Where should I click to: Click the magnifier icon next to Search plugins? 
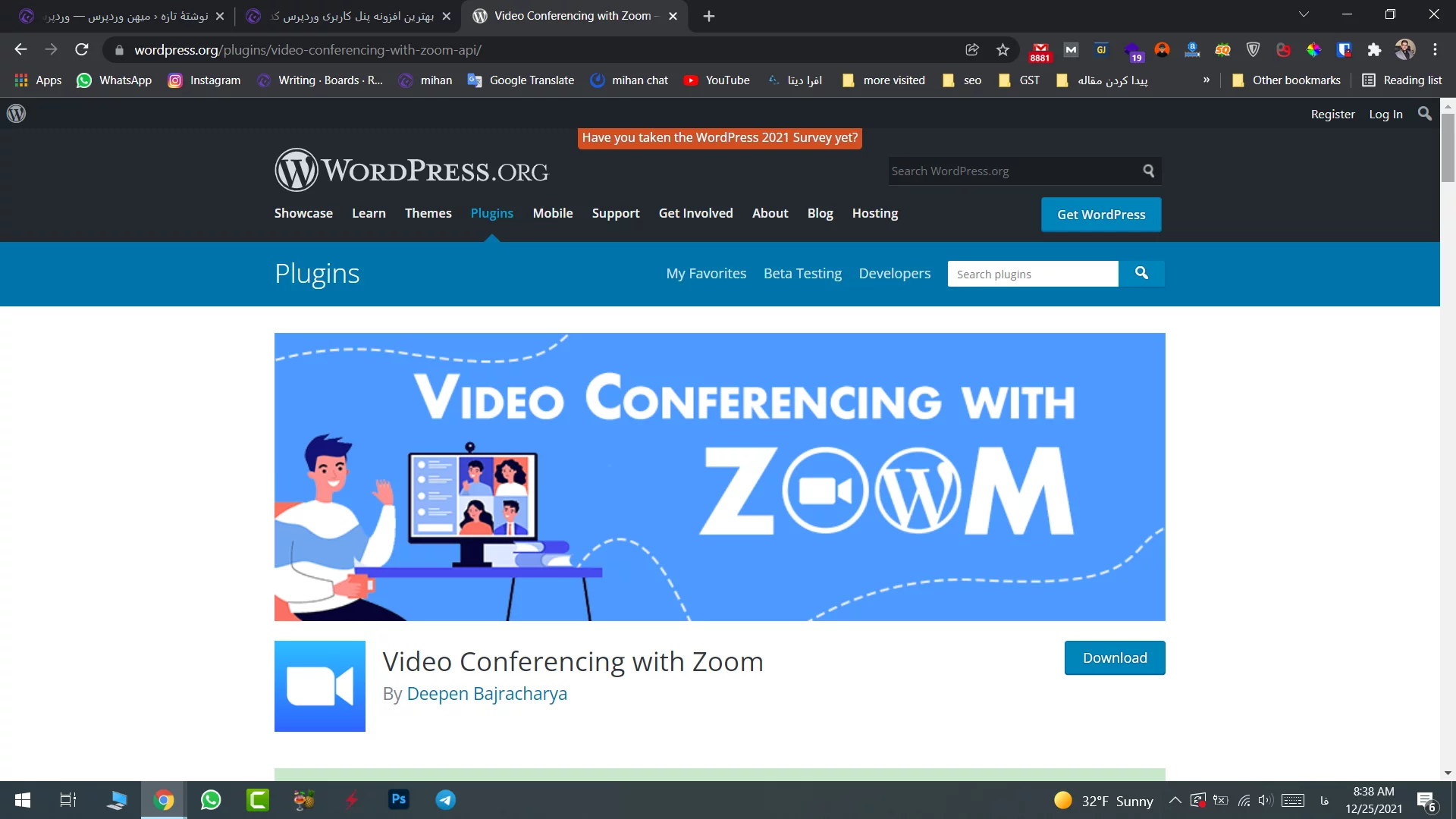coord(1142,273)
